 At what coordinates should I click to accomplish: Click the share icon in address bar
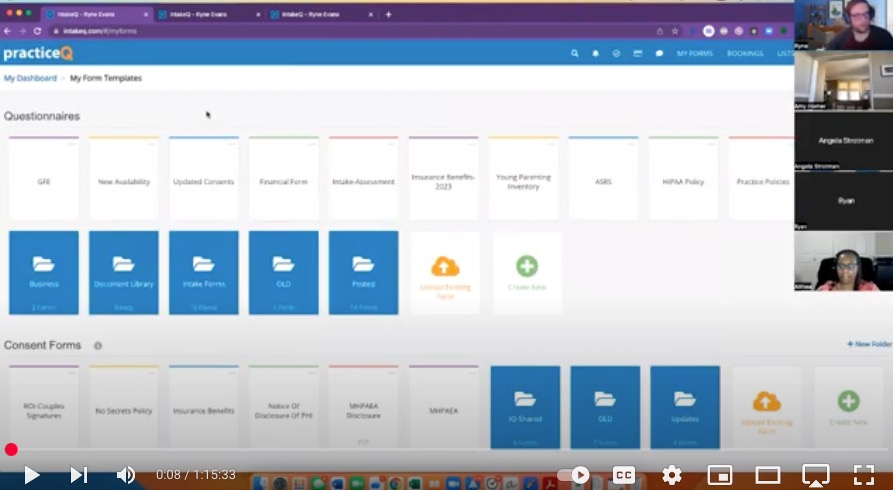point(660,31)
